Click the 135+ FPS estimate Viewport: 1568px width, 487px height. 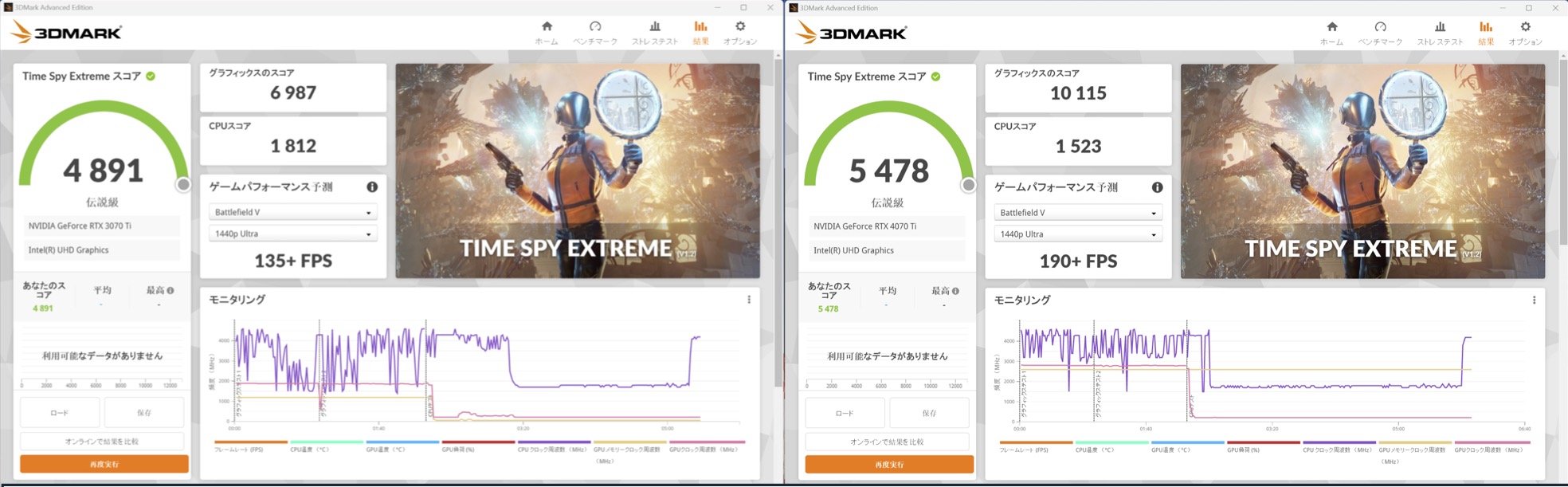[x=293, y=261]
